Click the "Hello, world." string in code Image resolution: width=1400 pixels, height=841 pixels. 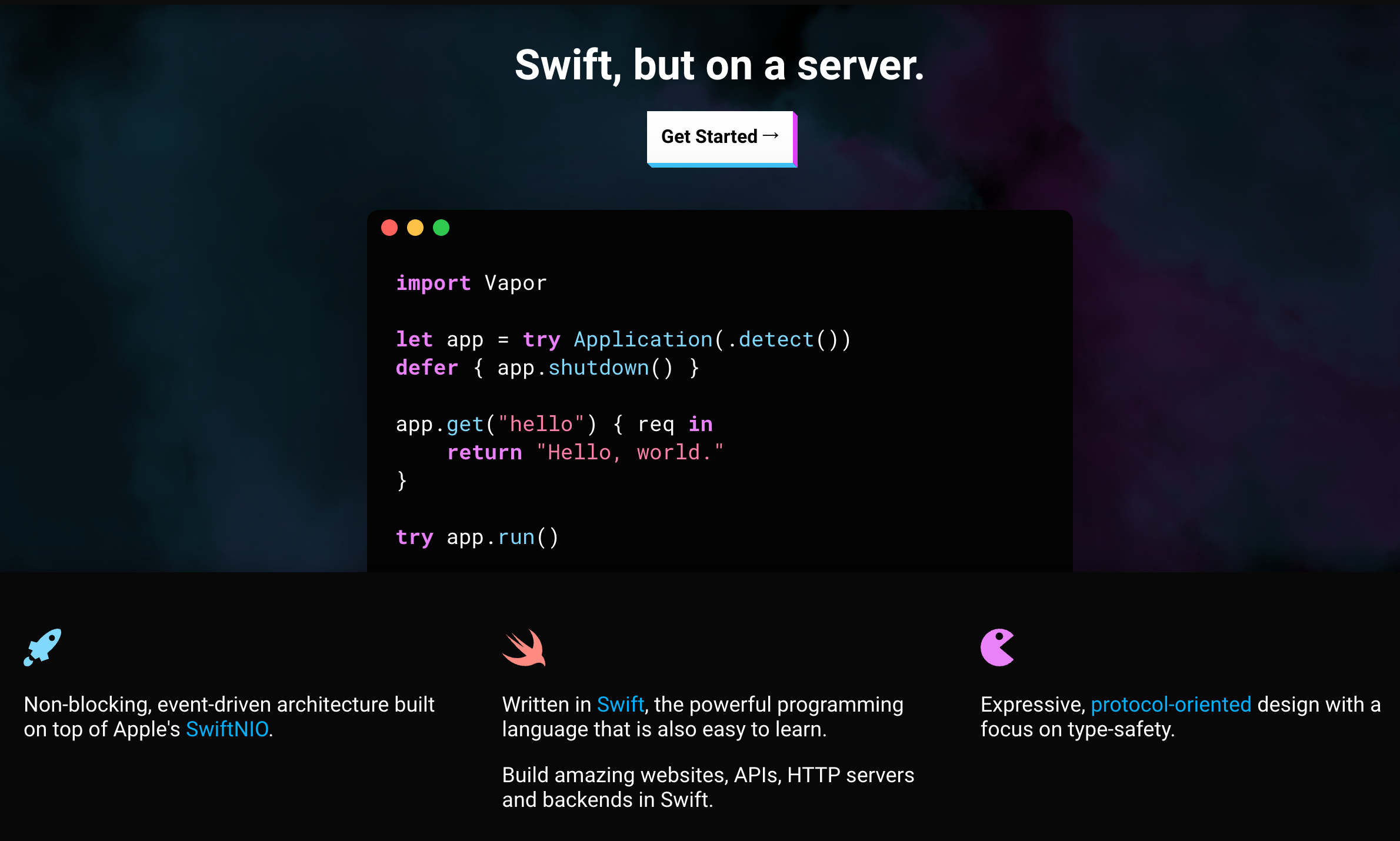pyautogui.click(x=629, y=453)
